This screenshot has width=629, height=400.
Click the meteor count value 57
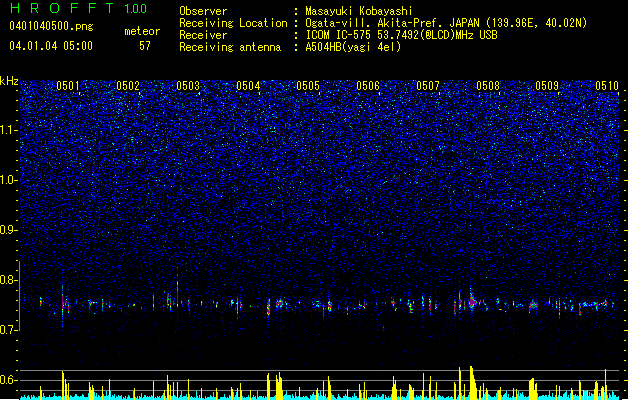(145, 46)
